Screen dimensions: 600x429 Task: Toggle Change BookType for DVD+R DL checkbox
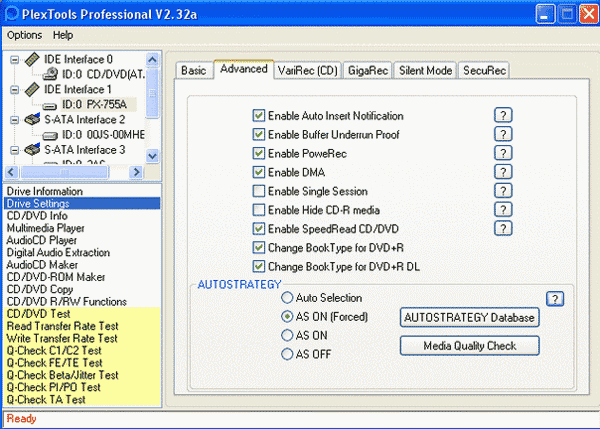click(x=259, y=266)
